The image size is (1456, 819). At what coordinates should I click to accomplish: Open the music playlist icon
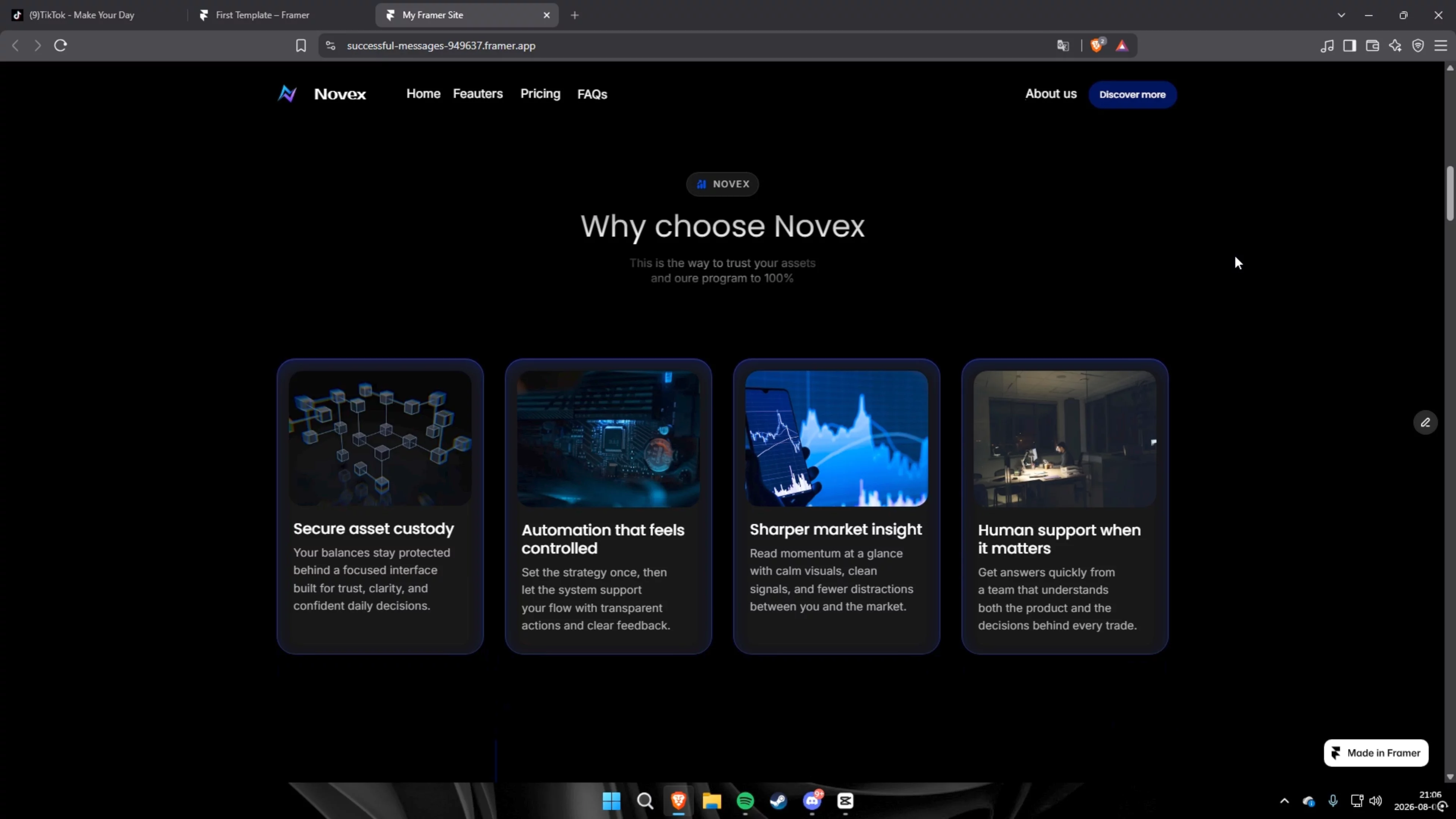[x=1327, y=46]
